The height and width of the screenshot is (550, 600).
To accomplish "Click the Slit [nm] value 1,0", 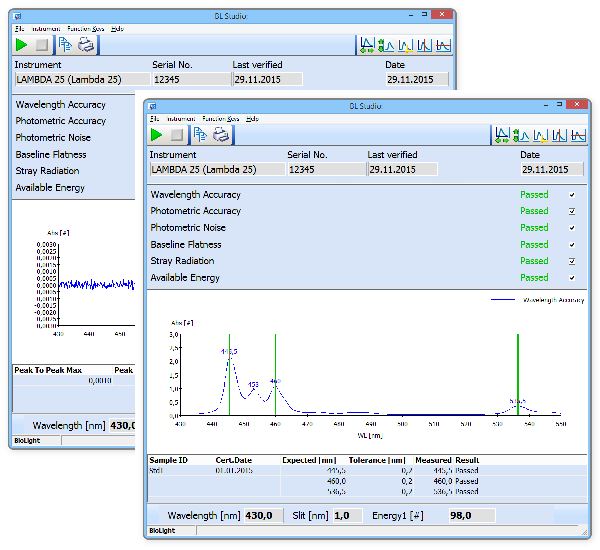I will point(347,516).
